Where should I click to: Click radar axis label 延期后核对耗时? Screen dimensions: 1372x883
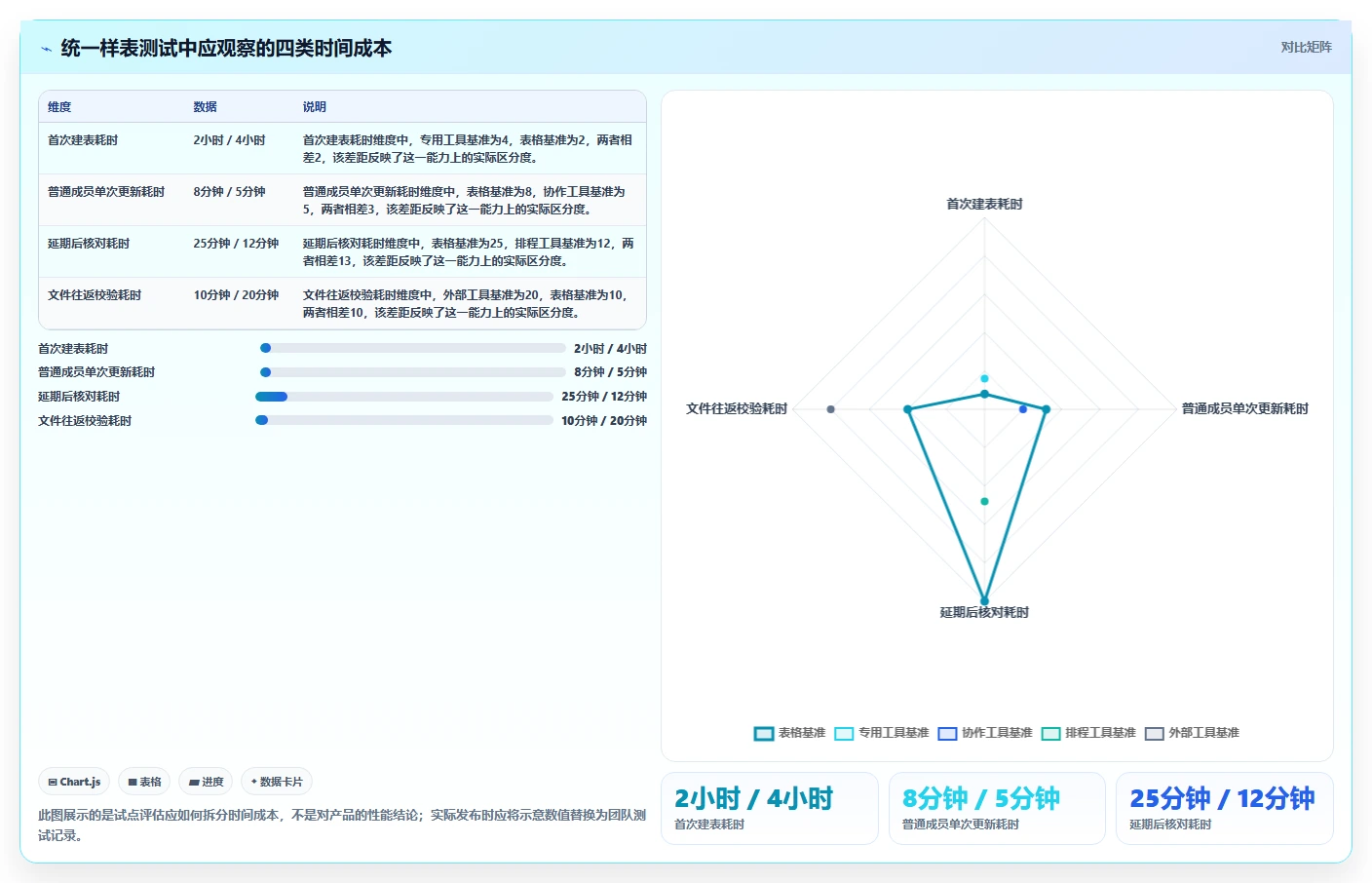[x=984, y=613]
